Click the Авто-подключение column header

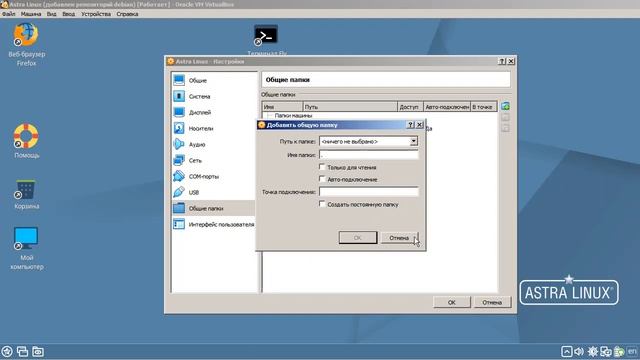pos(447,107)
